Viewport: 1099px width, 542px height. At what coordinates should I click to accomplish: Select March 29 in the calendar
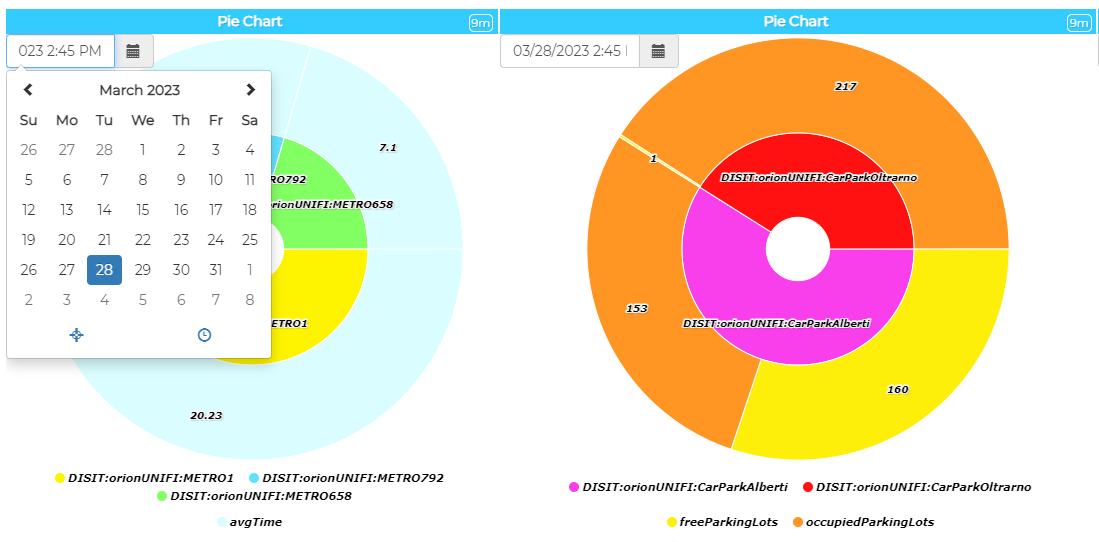click(x=143, y=270)
